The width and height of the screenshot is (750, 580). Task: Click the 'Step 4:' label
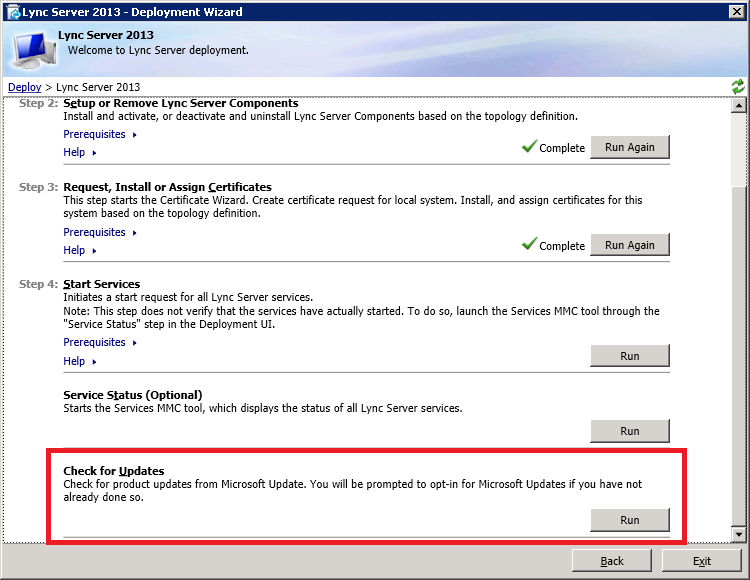click(38, 284)
